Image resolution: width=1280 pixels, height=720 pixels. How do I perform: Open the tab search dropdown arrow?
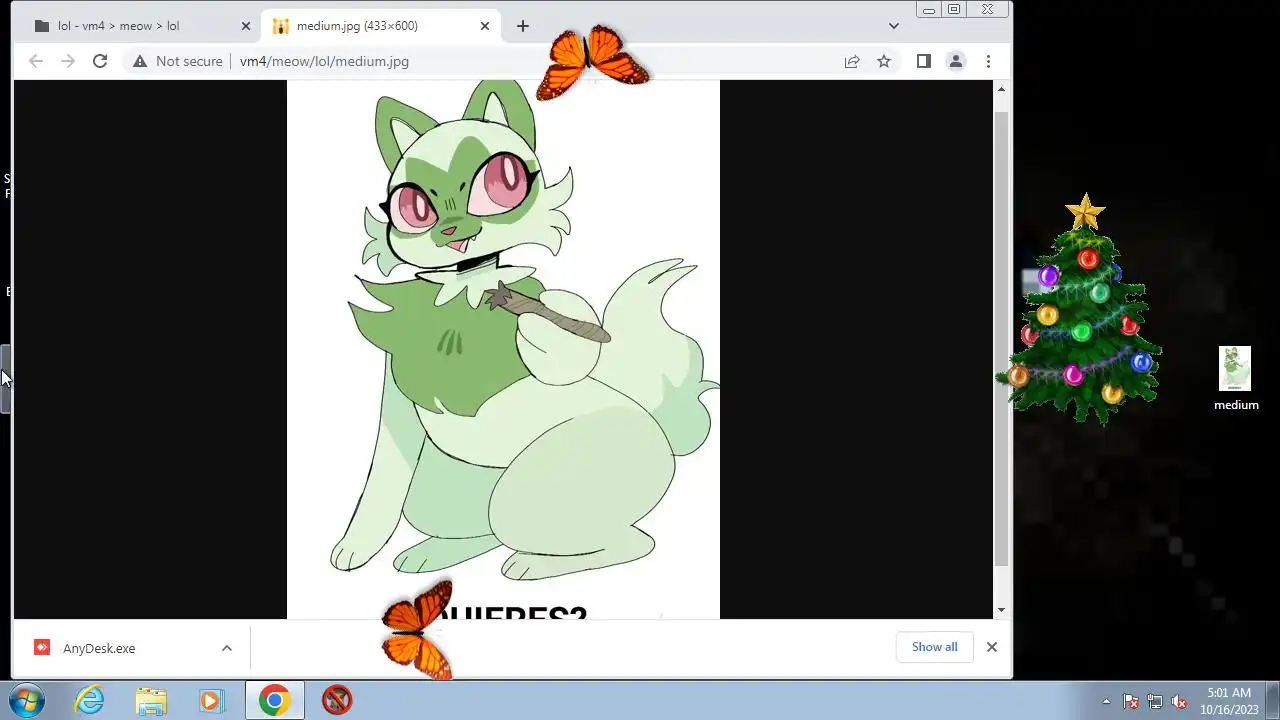[x=894, y=26]
